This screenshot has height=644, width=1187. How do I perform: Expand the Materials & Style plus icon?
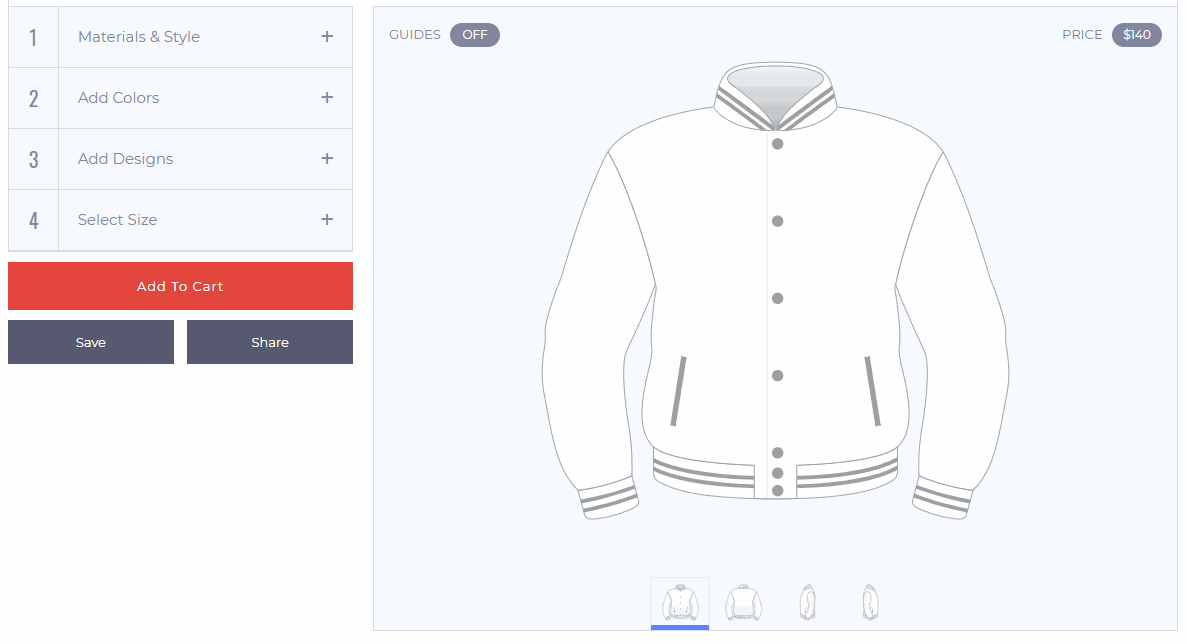coord(327,36)
